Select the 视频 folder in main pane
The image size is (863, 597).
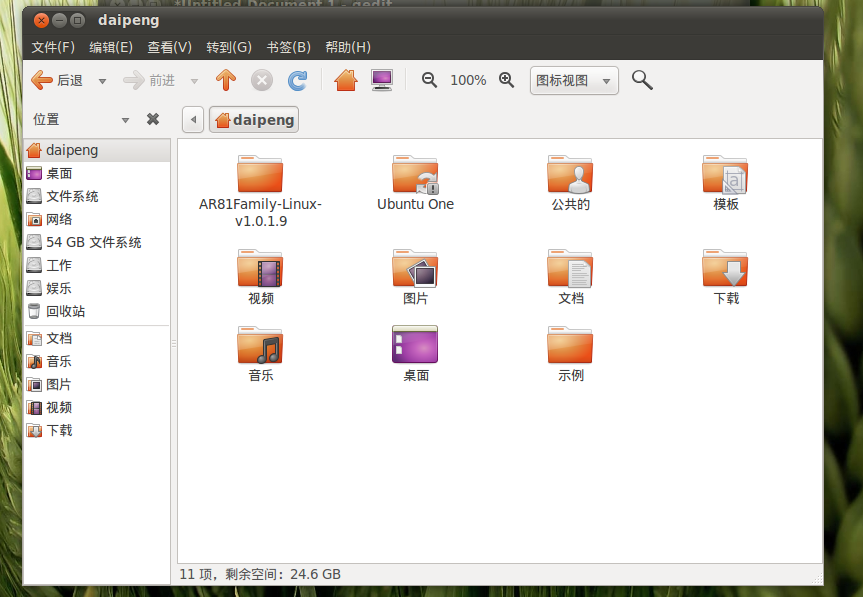pyautogui.click(x=260, y=268)
